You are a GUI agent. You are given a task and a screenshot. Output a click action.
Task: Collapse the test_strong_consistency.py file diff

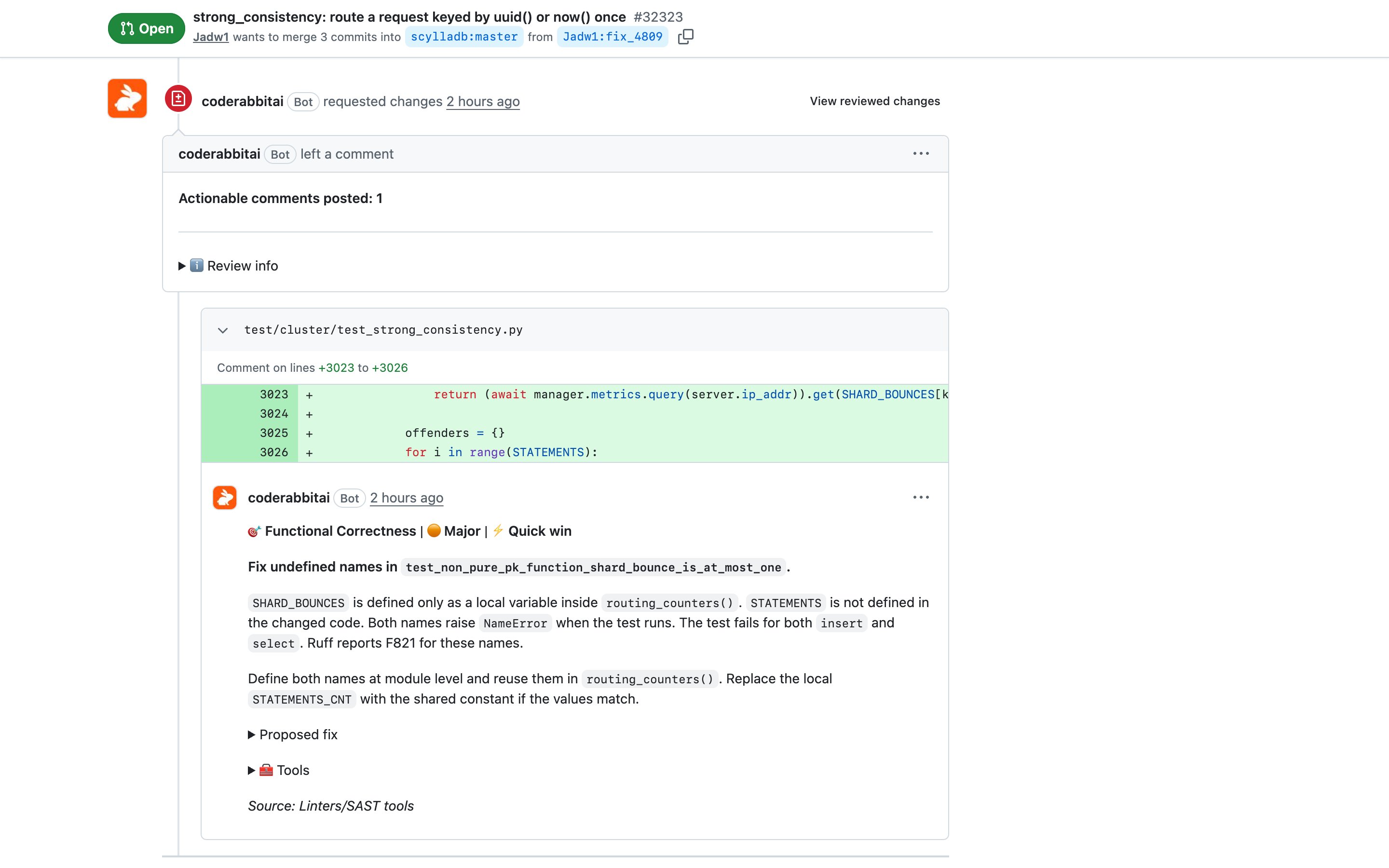pyautogui.click(x=223, y=330)
